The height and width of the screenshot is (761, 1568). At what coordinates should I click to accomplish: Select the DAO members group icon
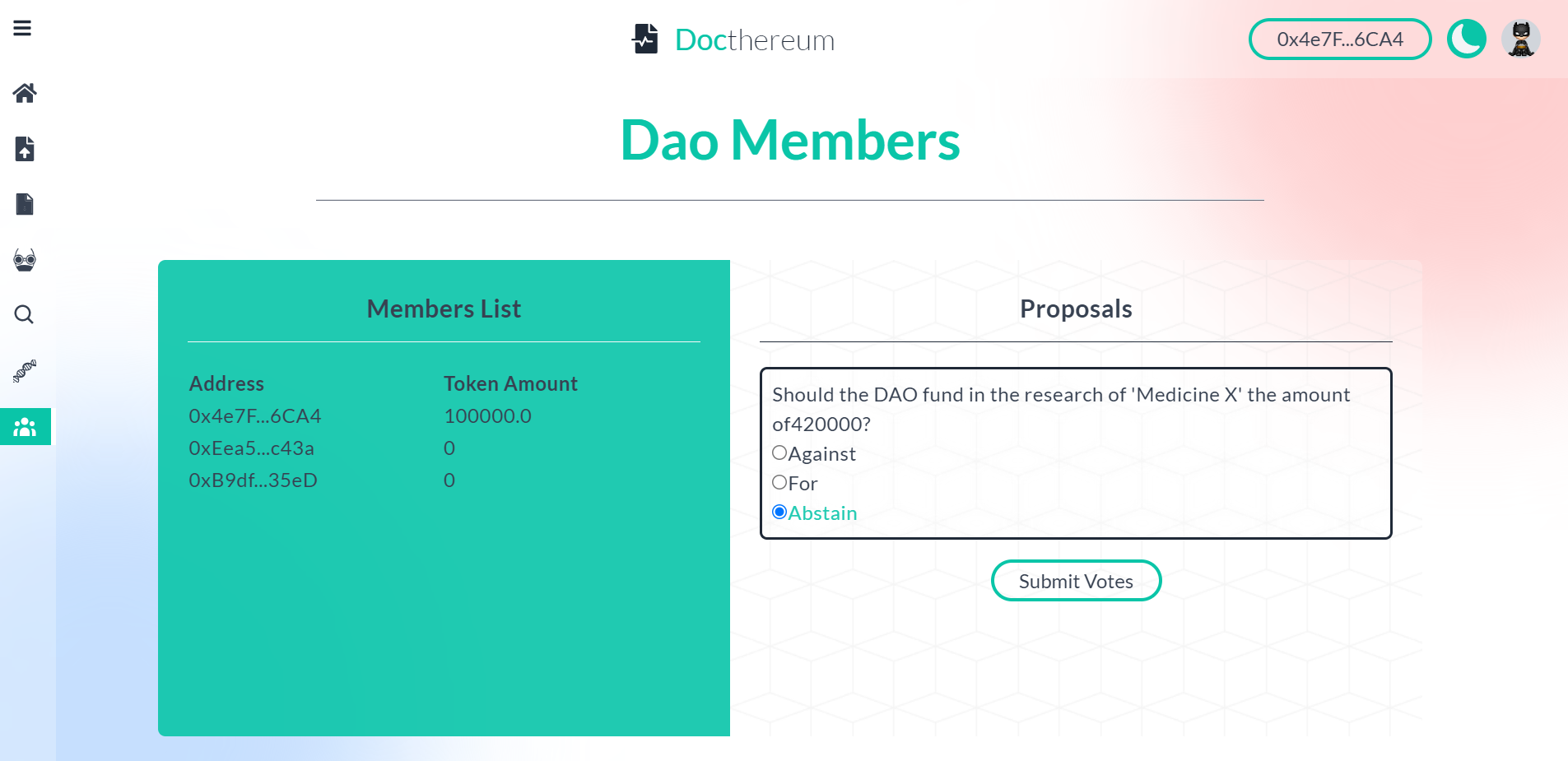click(x=25, y=427)
